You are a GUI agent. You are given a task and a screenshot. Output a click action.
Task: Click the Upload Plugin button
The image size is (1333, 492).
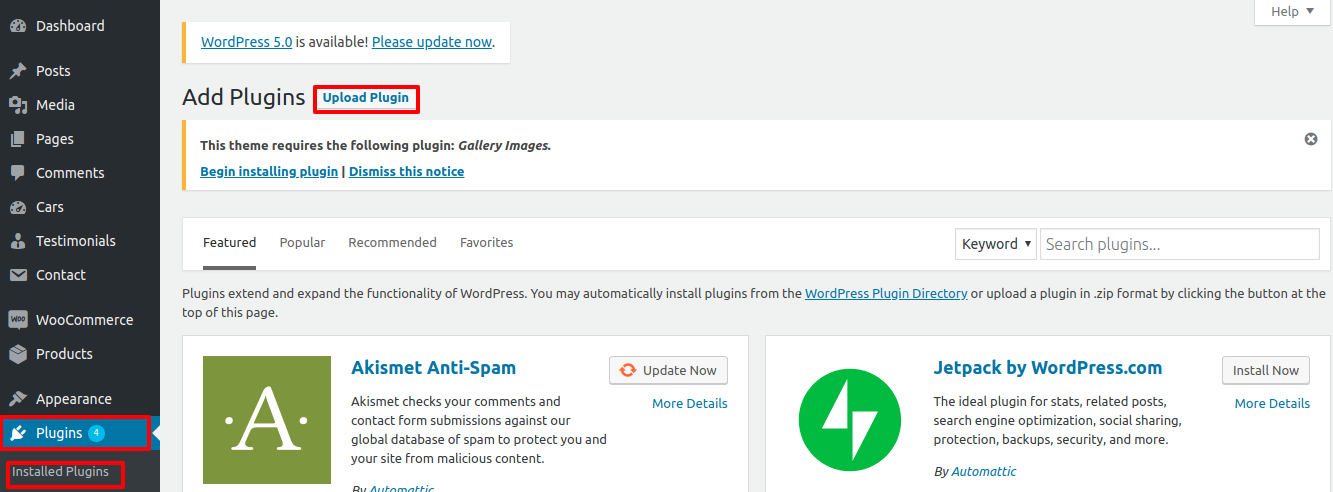click(365, 98)
